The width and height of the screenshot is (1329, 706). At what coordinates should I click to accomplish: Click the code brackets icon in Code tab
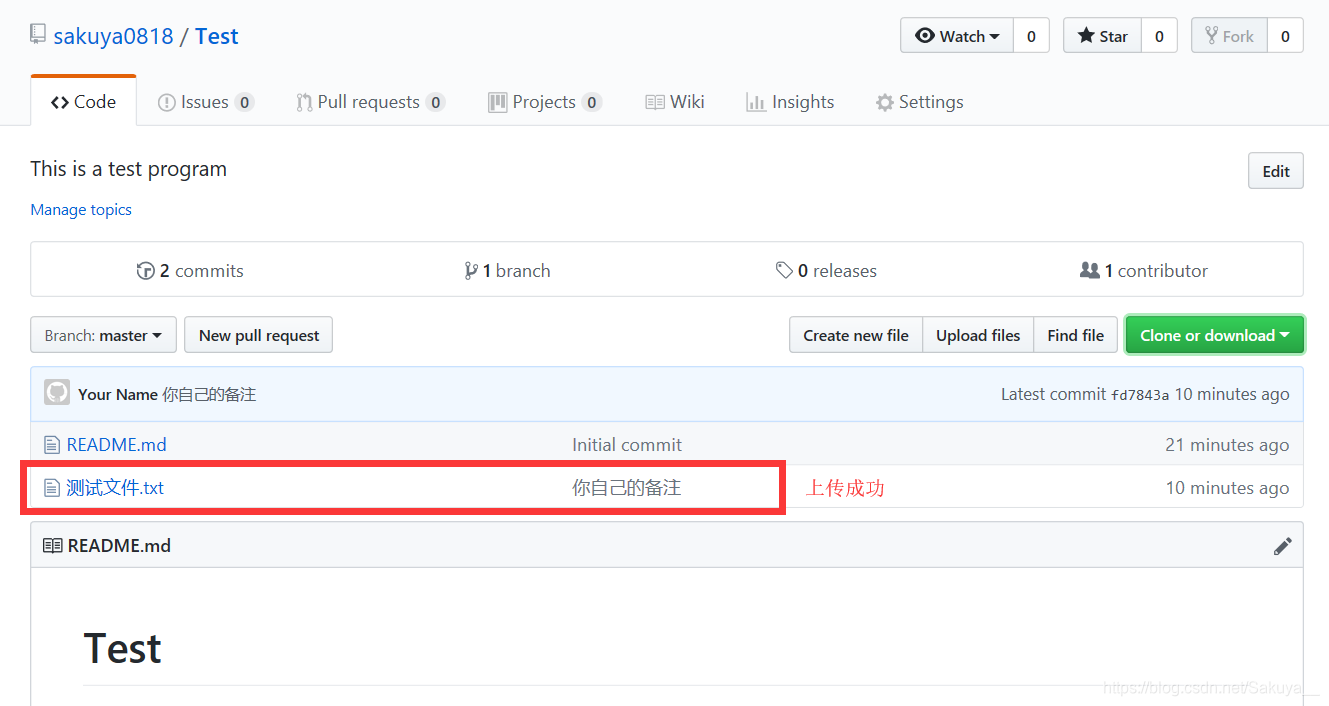[59, 102]
